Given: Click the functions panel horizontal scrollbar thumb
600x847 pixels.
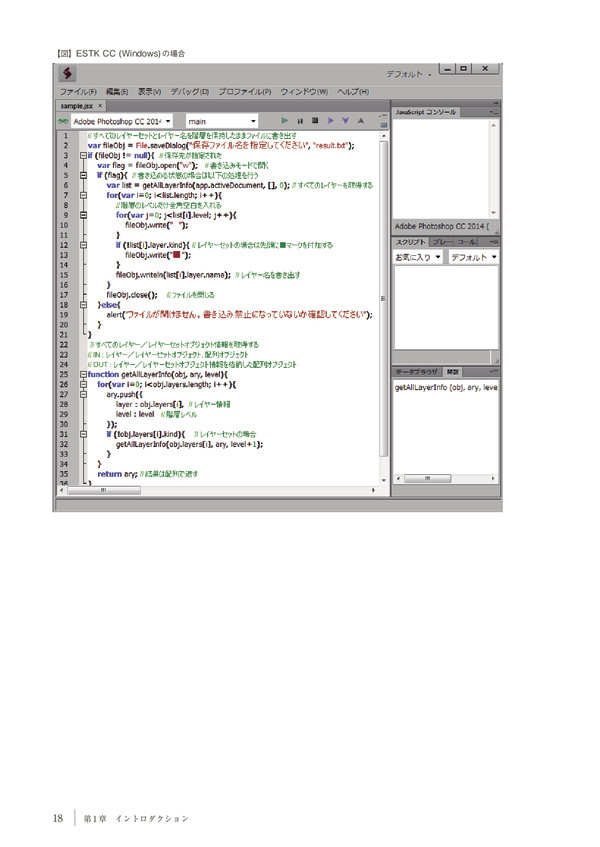Looking at the screenshot, I should coord(427,479).
